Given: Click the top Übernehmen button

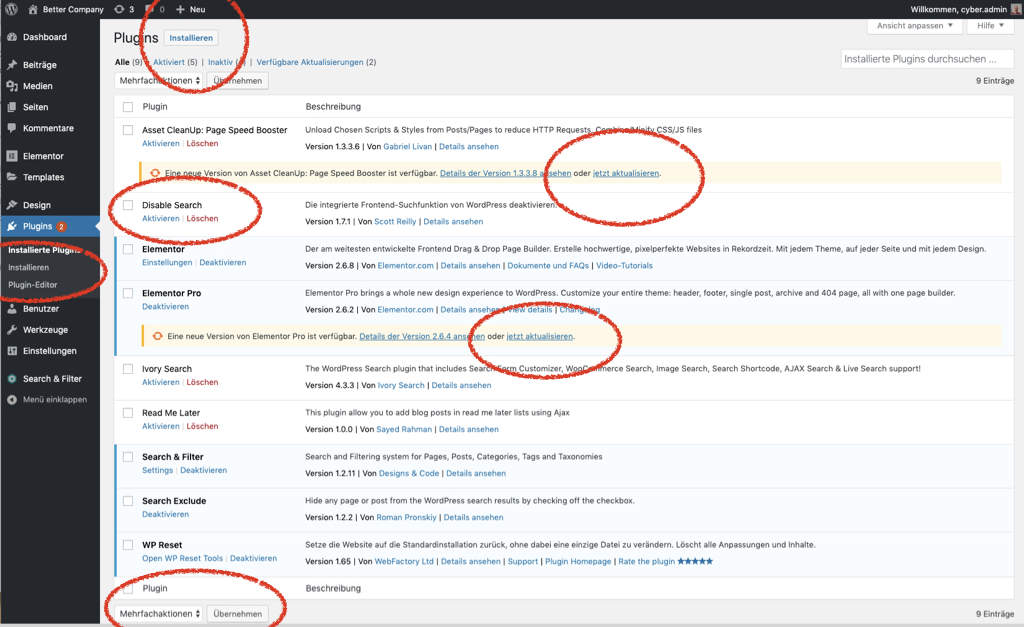Looking at the screenshot, I should (x=238, y=80).
